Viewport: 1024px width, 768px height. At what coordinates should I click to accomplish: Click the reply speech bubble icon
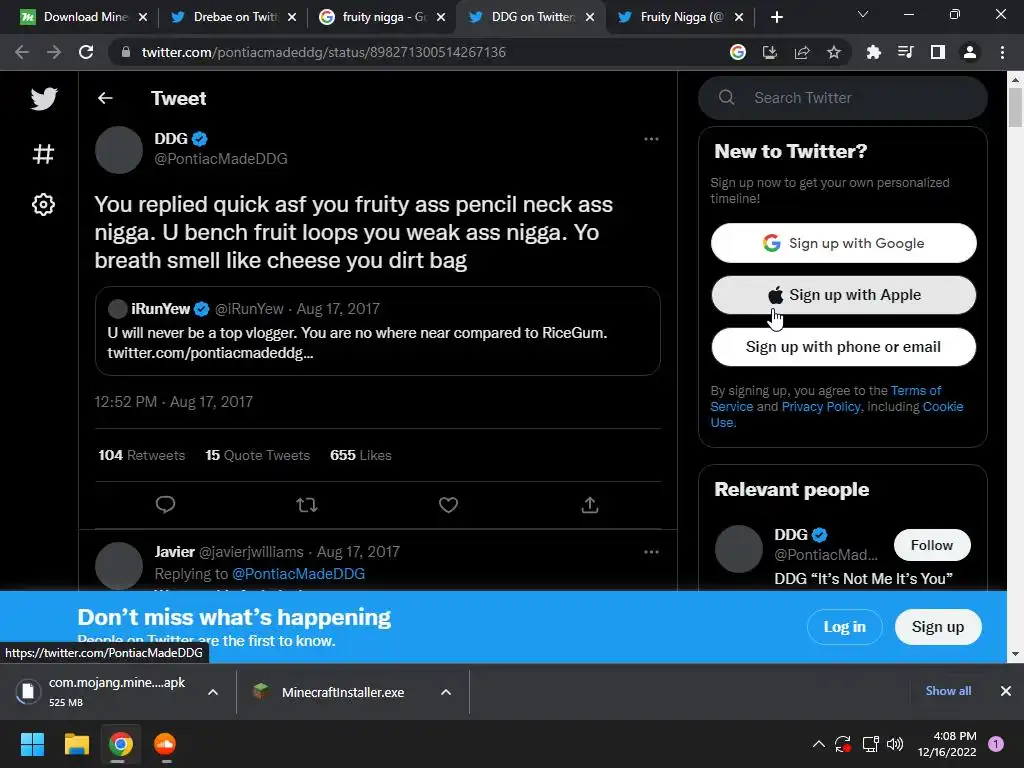[x=166, y=505]
